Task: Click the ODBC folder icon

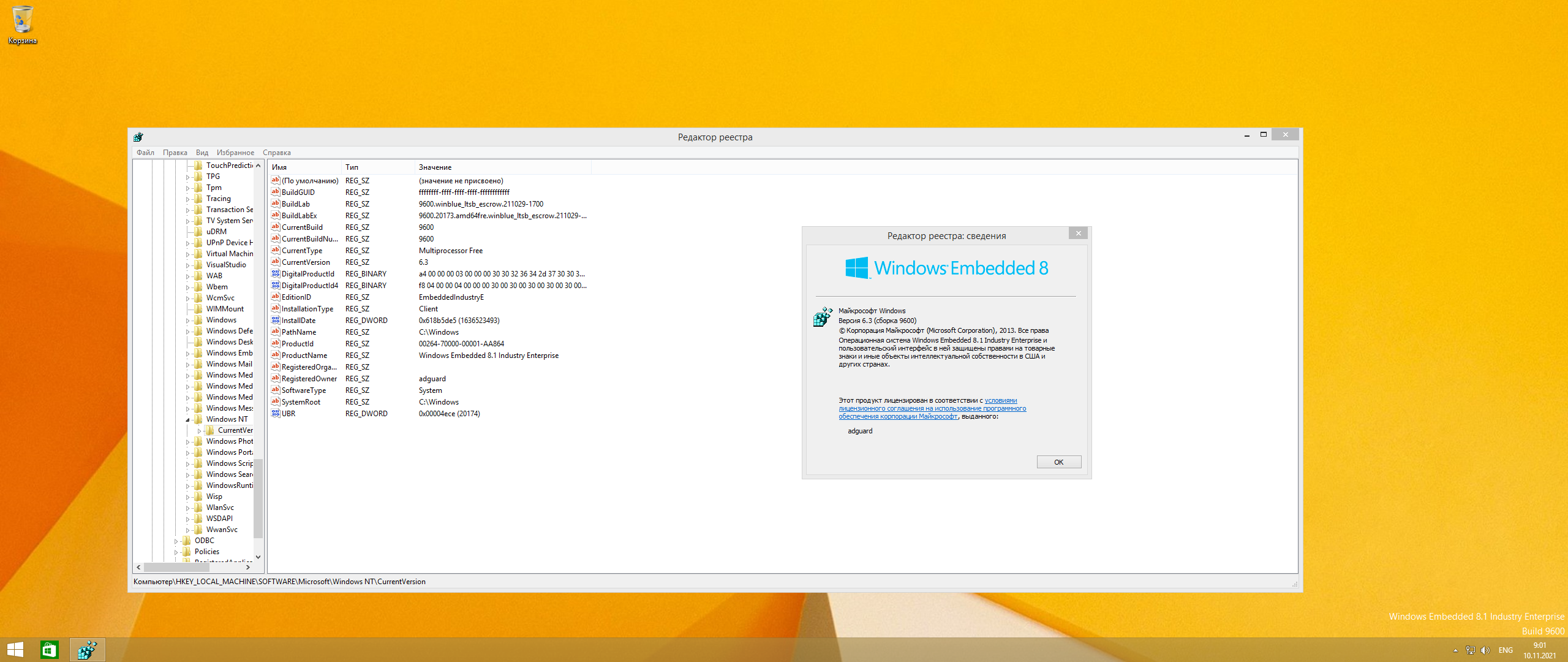Action: (x=187, y=541)
